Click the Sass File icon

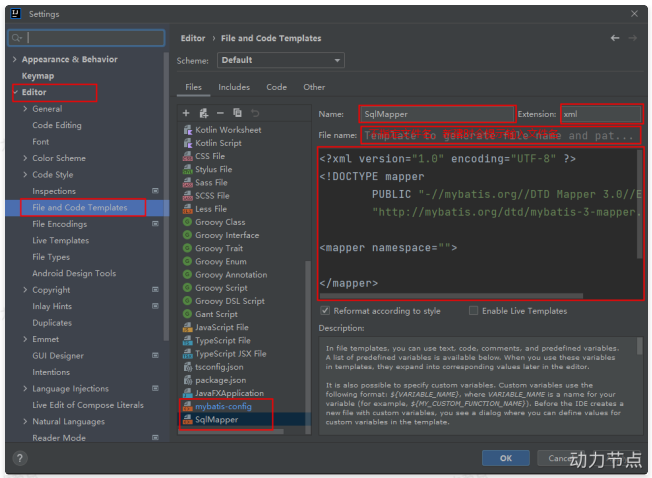coord(188,182)
